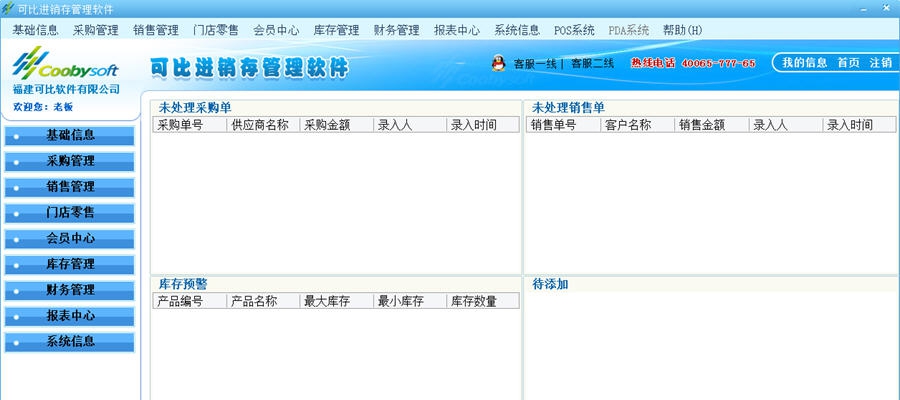900x400 pixels.
Task: Click the 最大库存 column header
Action: [337, 301]
